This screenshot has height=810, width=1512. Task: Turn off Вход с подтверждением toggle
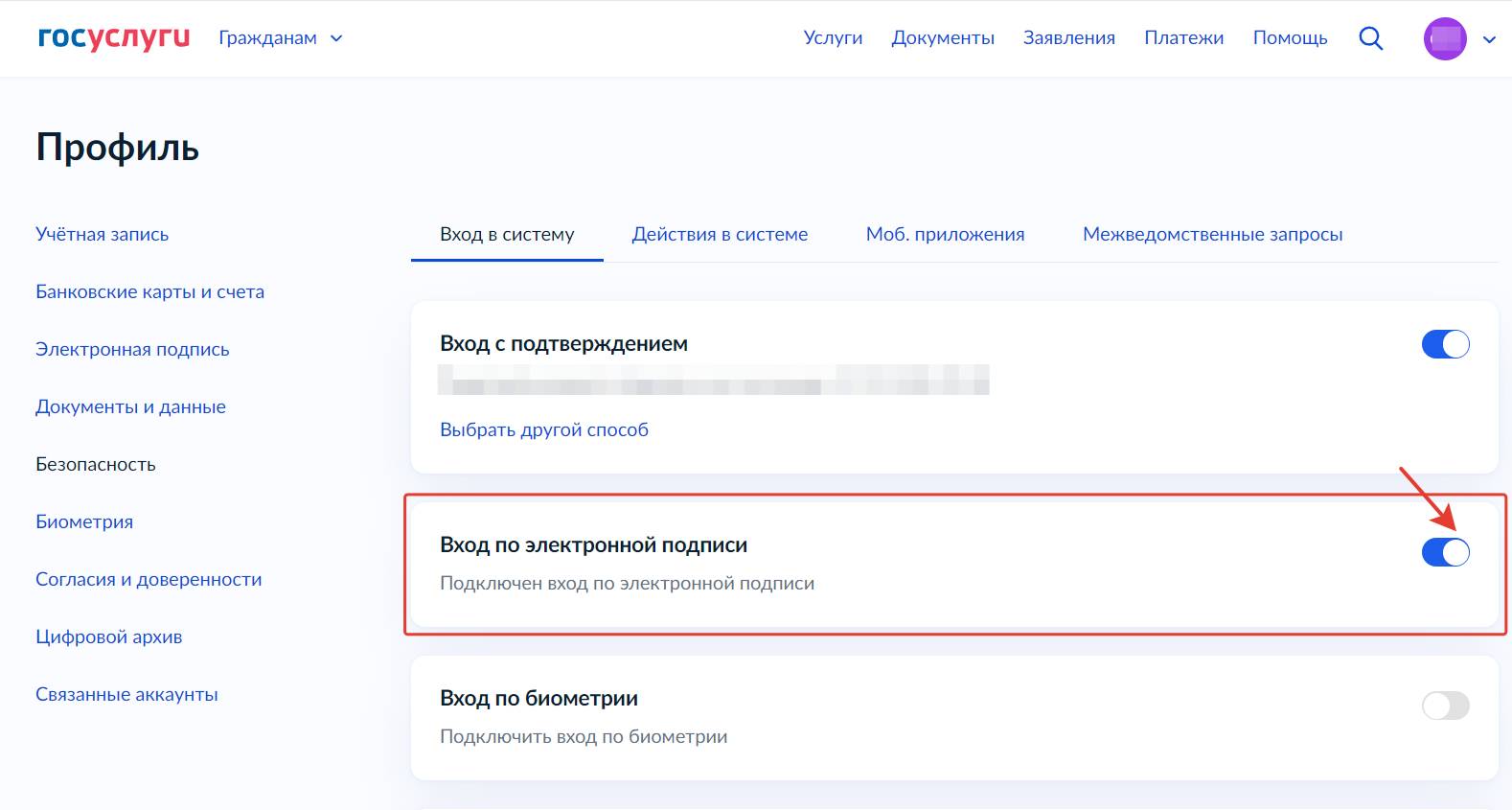click(1445, 344)
